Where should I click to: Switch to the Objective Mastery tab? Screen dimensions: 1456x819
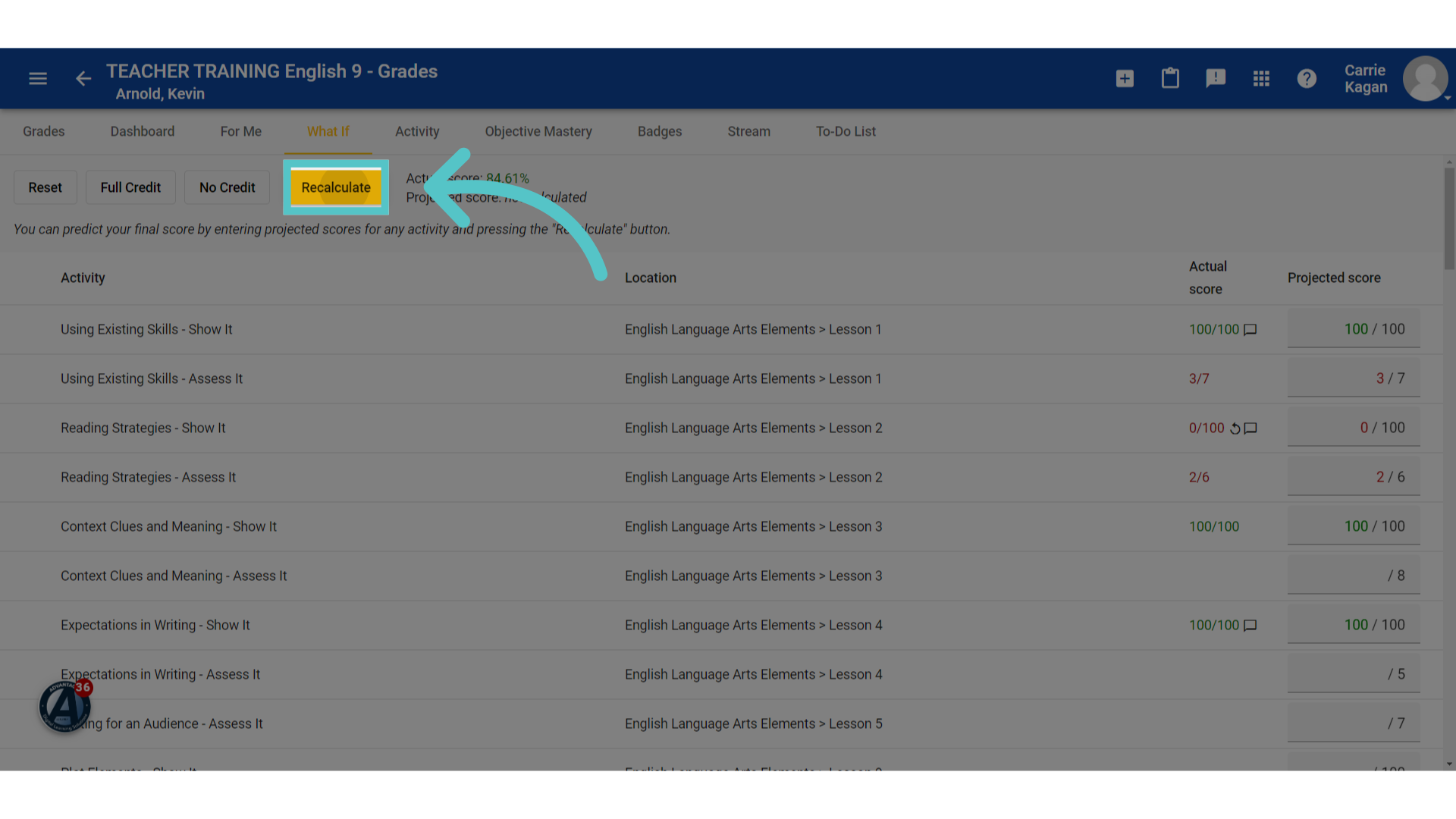pyautogui.click(x=538, y=132)
